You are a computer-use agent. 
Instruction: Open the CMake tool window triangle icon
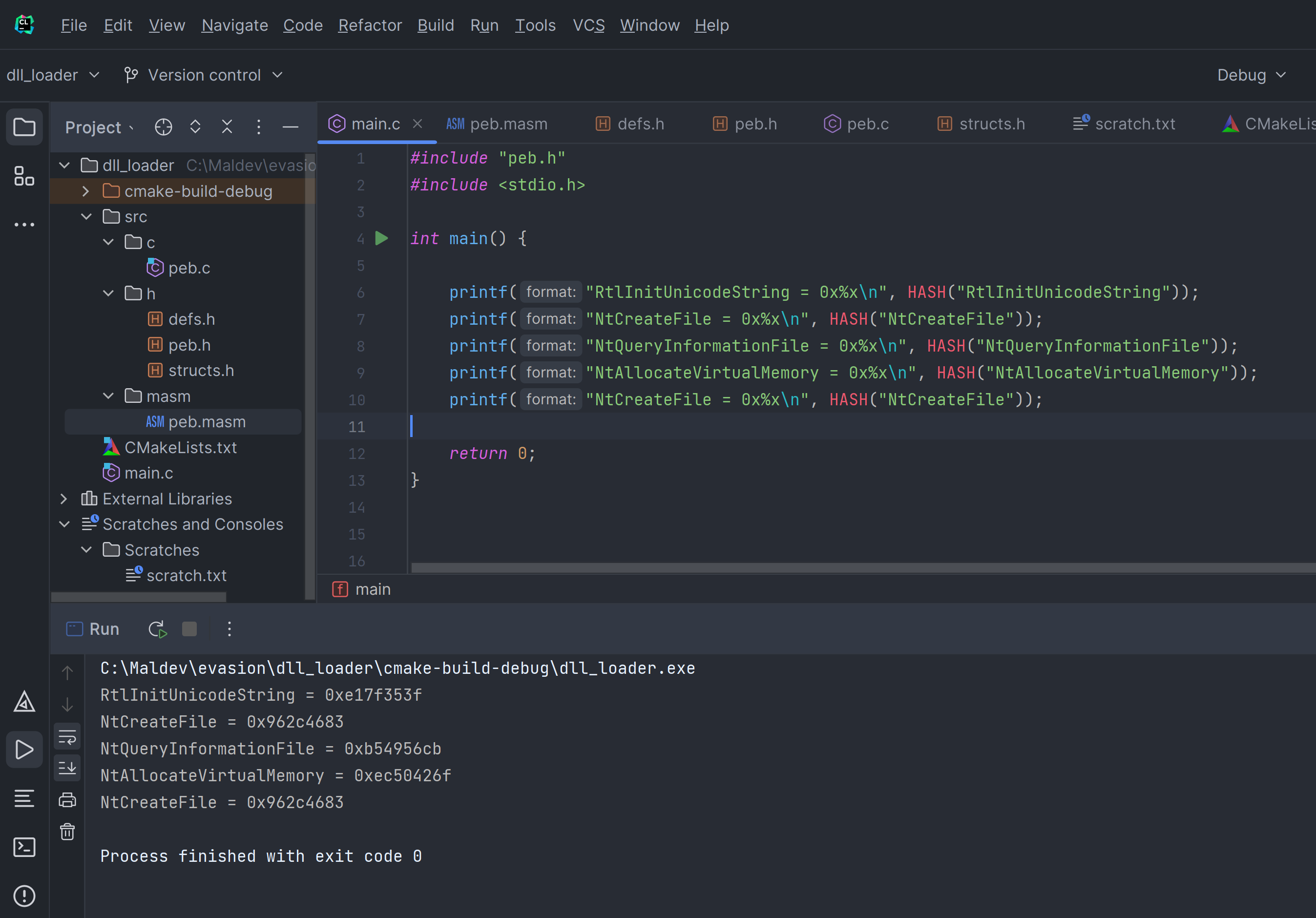pyautogui.click(x=24, y=701)
